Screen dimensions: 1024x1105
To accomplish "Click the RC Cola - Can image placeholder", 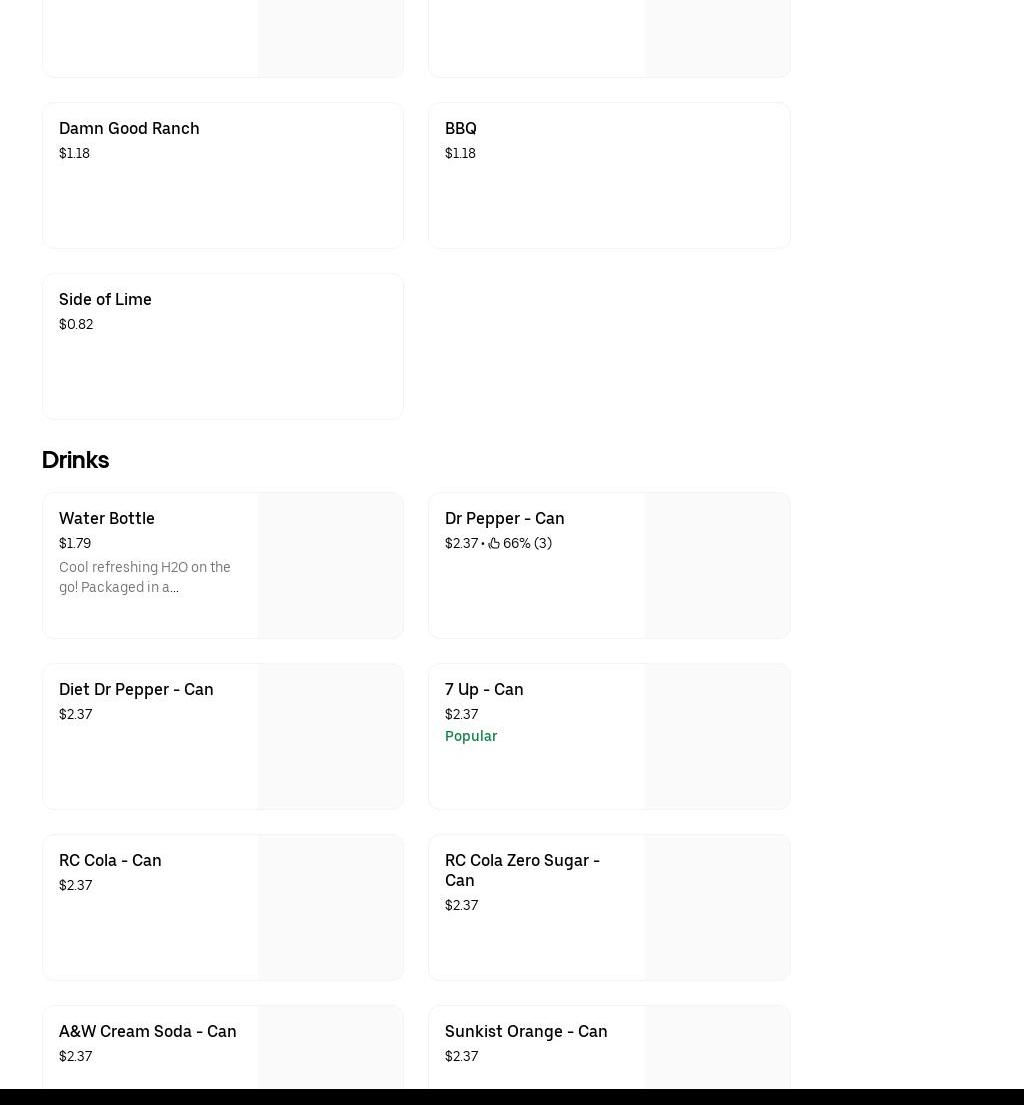I will tap(331, 908).
